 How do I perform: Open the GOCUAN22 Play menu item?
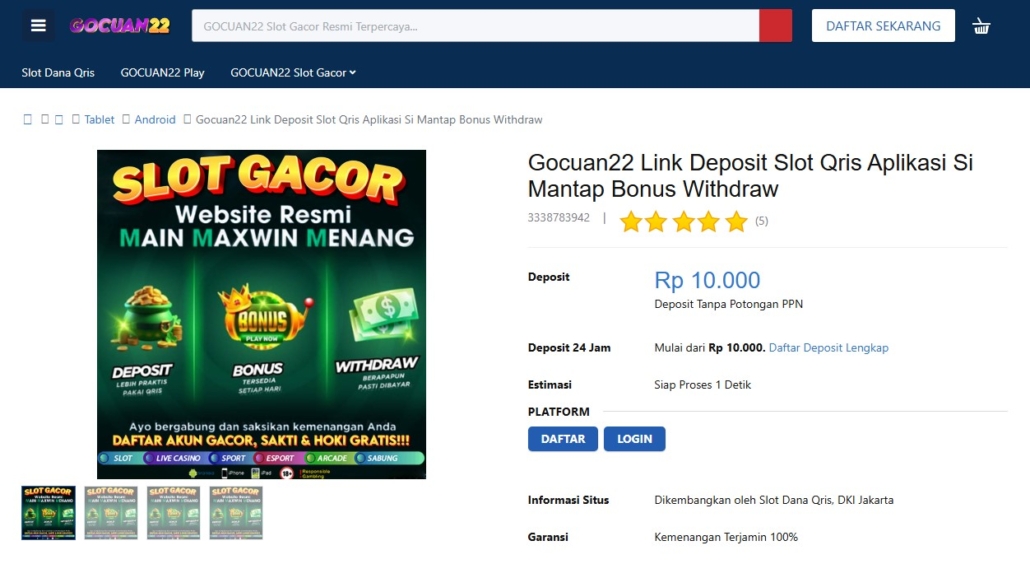point(162,73)
